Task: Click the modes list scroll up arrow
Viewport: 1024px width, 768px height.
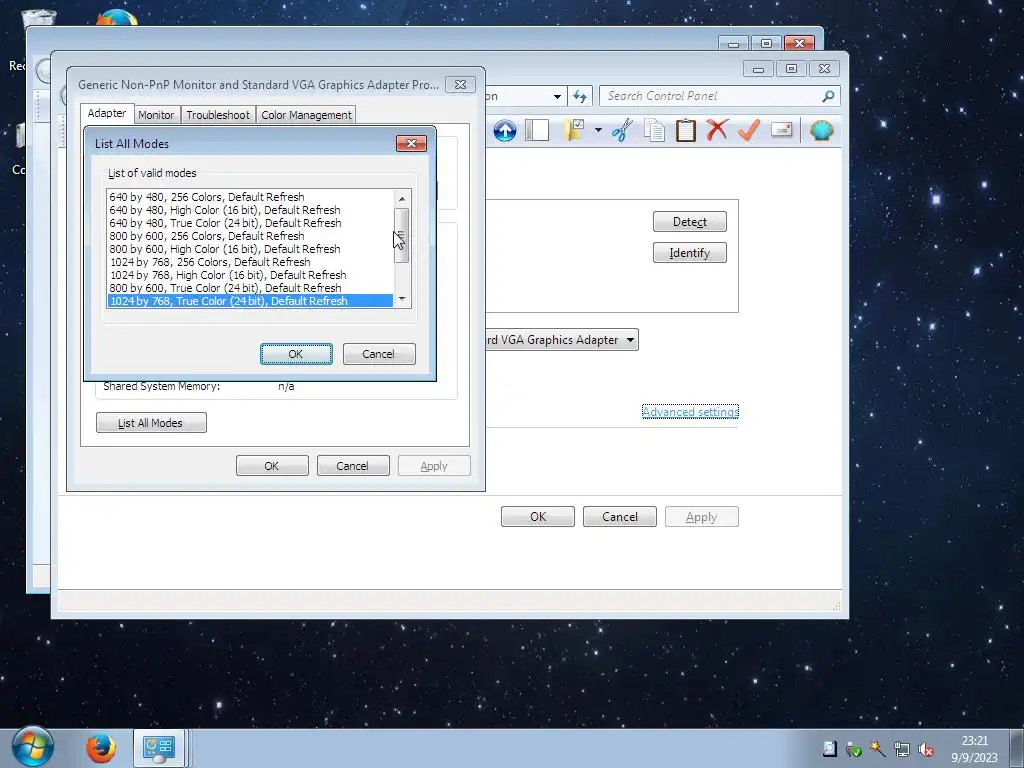Action: pyautogui.click(x=402, y=199)
